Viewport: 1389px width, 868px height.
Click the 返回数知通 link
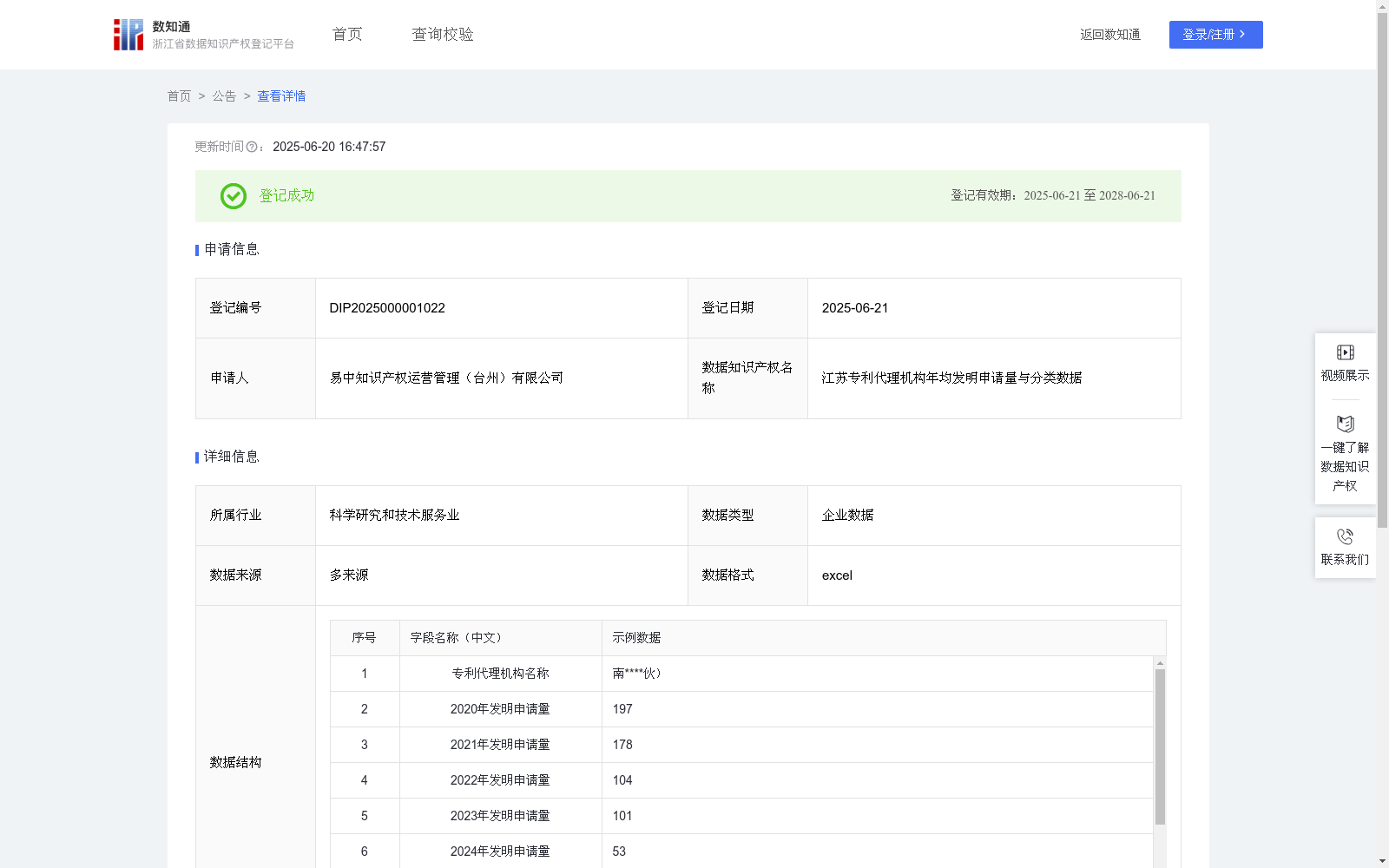pos(1110,35)
